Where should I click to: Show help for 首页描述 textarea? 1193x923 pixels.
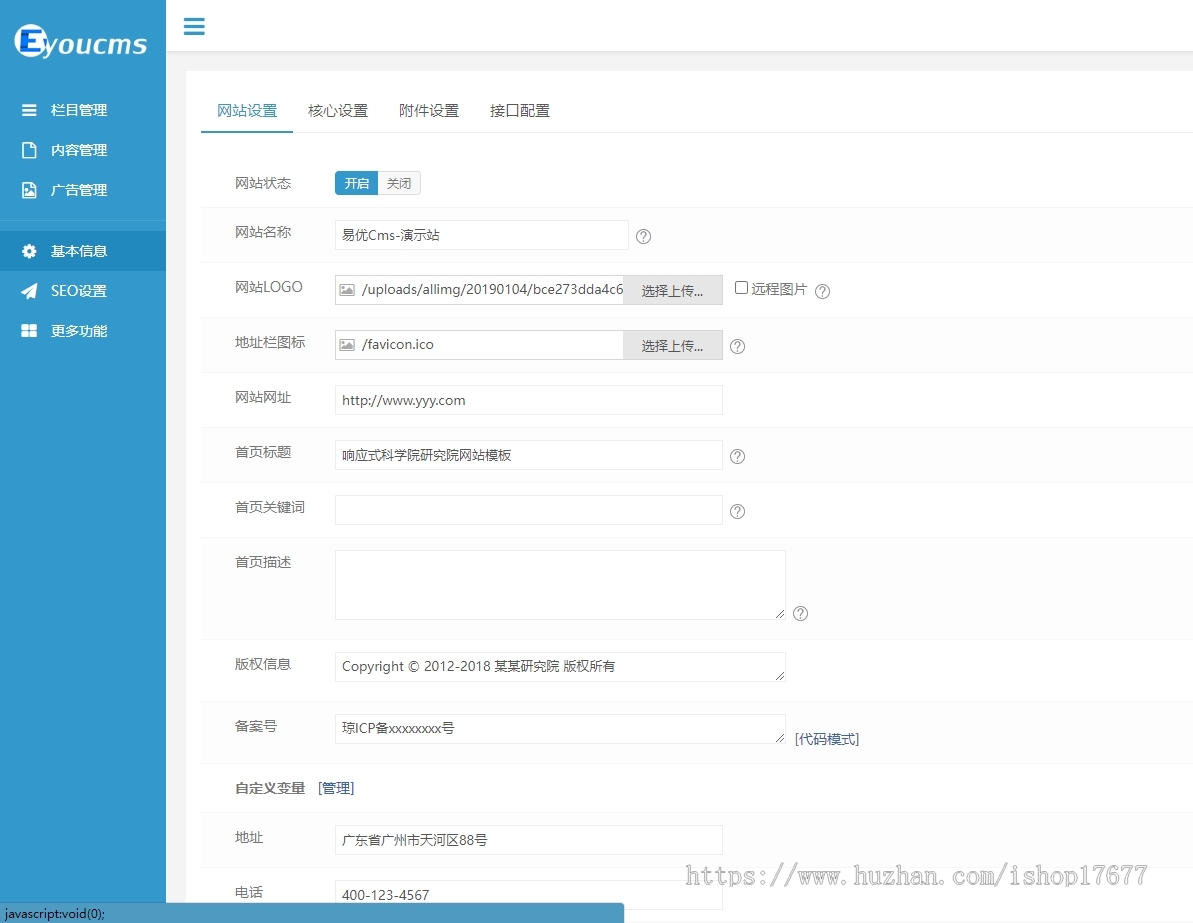(800, 613)
